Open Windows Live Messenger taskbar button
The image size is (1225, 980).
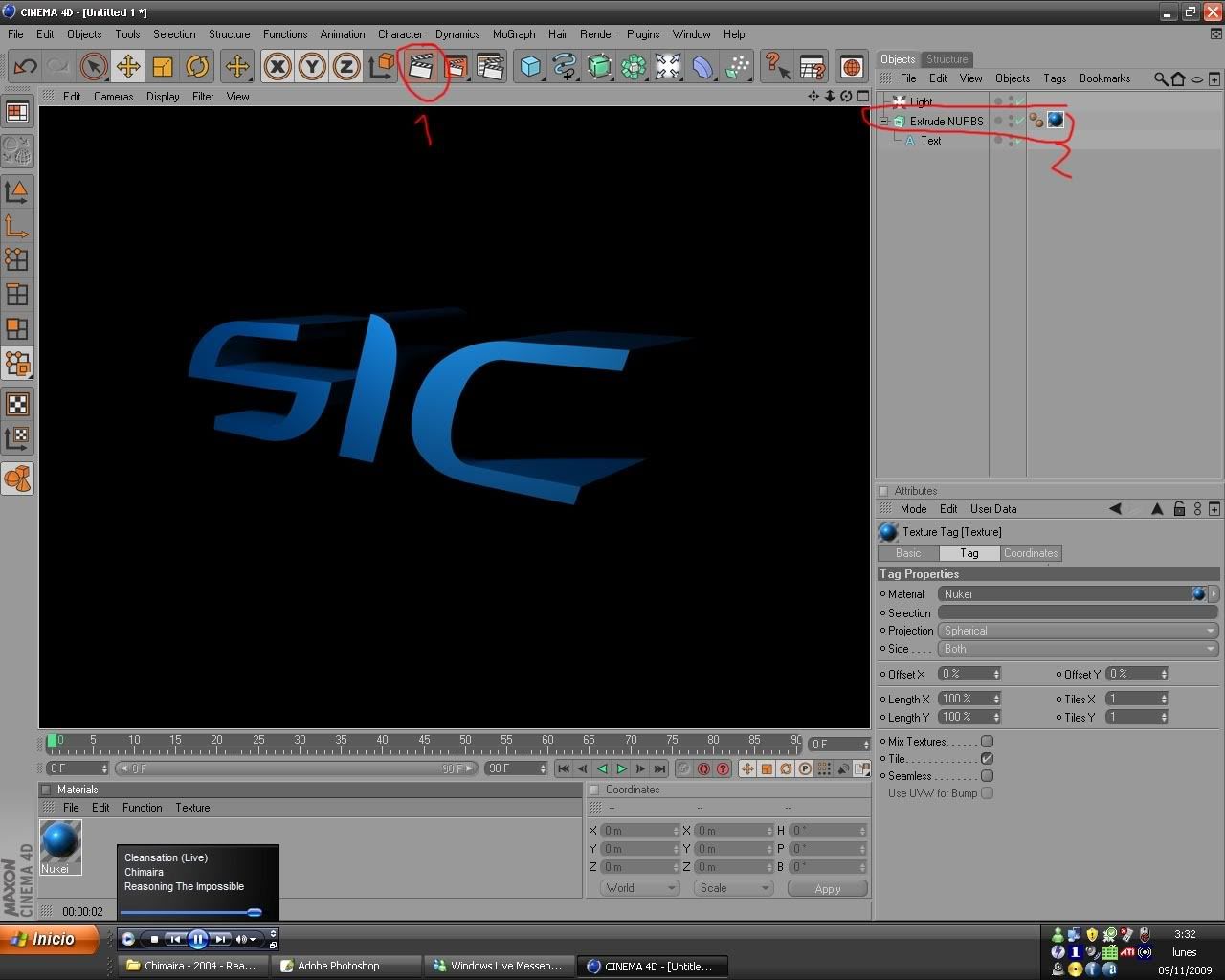coord(499,966)
